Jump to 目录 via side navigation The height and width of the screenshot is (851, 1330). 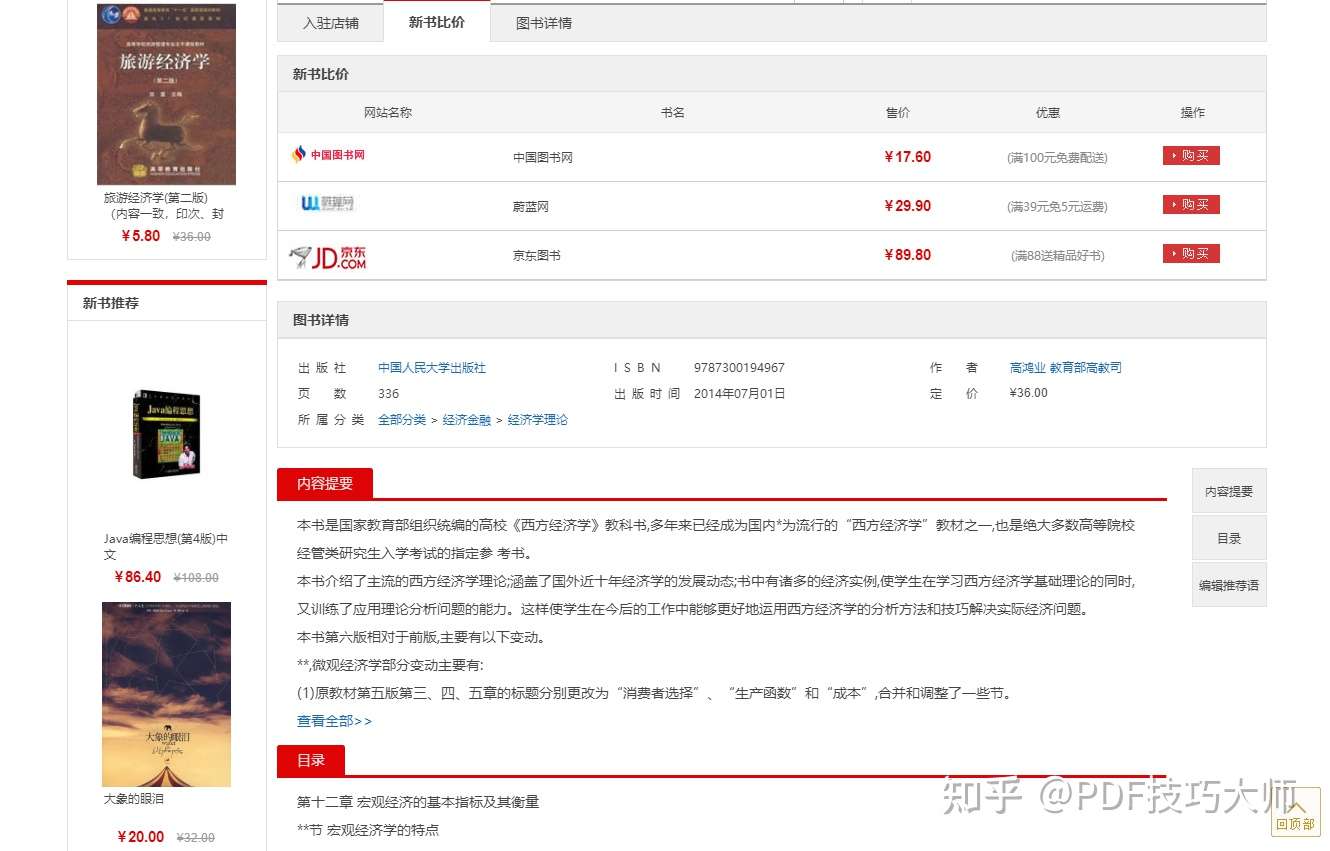(1229, 538)
